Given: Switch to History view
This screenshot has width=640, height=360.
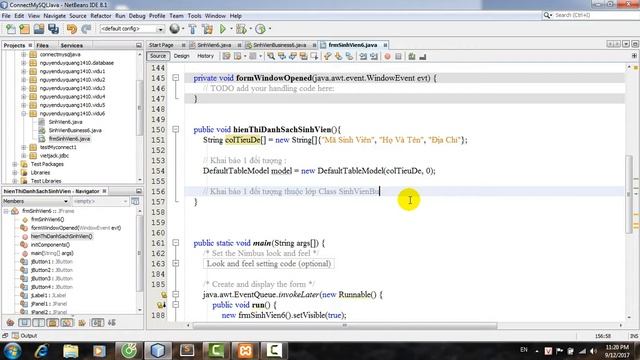Looking at the screenshot, I should tap(205, 56).
